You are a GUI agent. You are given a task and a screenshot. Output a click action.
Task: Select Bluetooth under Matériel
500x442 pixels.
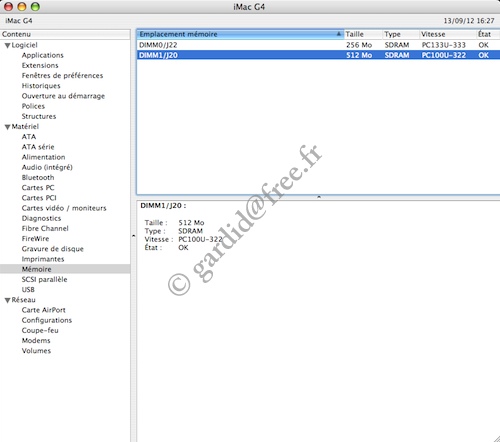pyautogui.click(x=38, y=178)
